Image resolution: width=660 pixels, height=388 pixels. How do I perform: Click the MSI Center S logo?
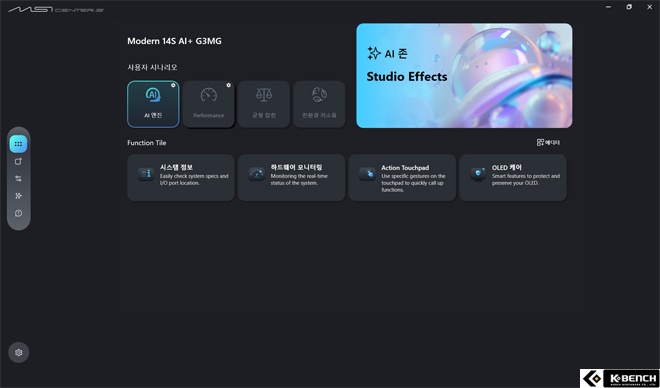pyautogui.click(x=56, y=9)
